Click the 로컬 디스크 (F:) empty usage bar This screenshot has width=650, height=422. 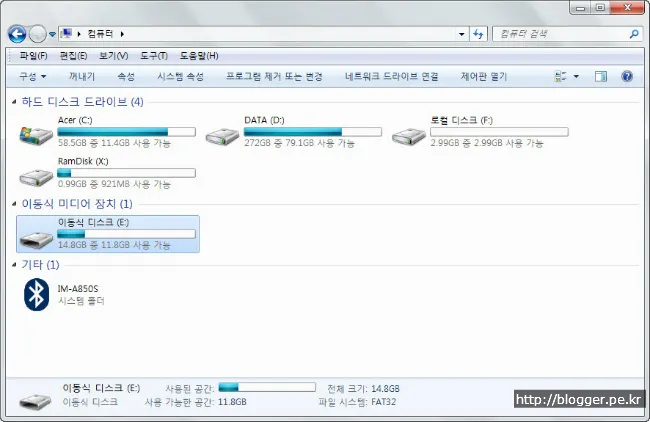[x=499, y=132]
